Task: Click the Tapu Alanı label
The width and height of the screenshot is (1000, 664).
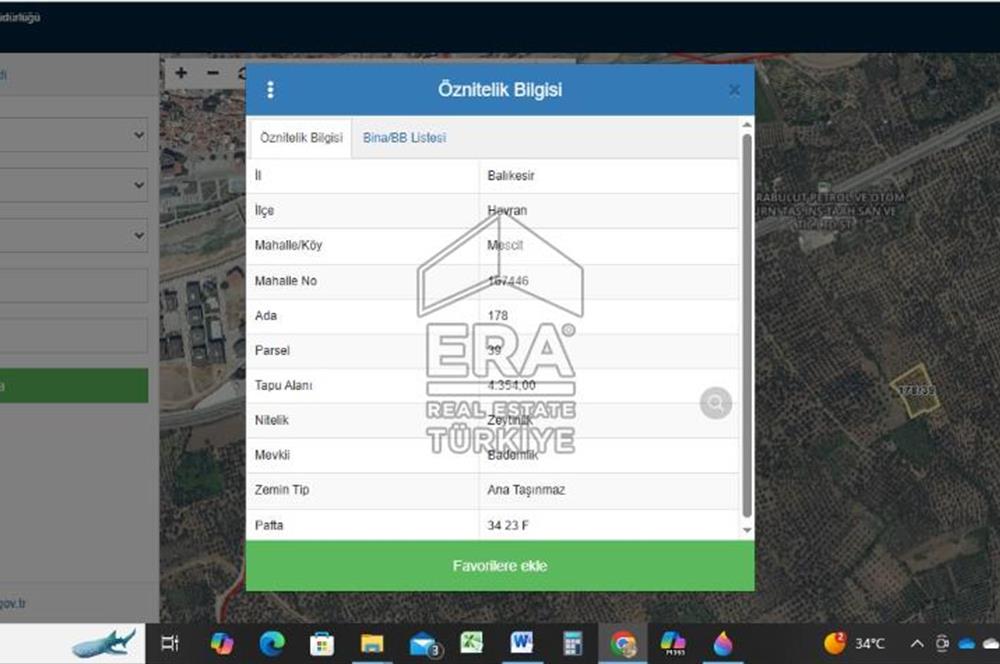Action: tap(284, 385)
